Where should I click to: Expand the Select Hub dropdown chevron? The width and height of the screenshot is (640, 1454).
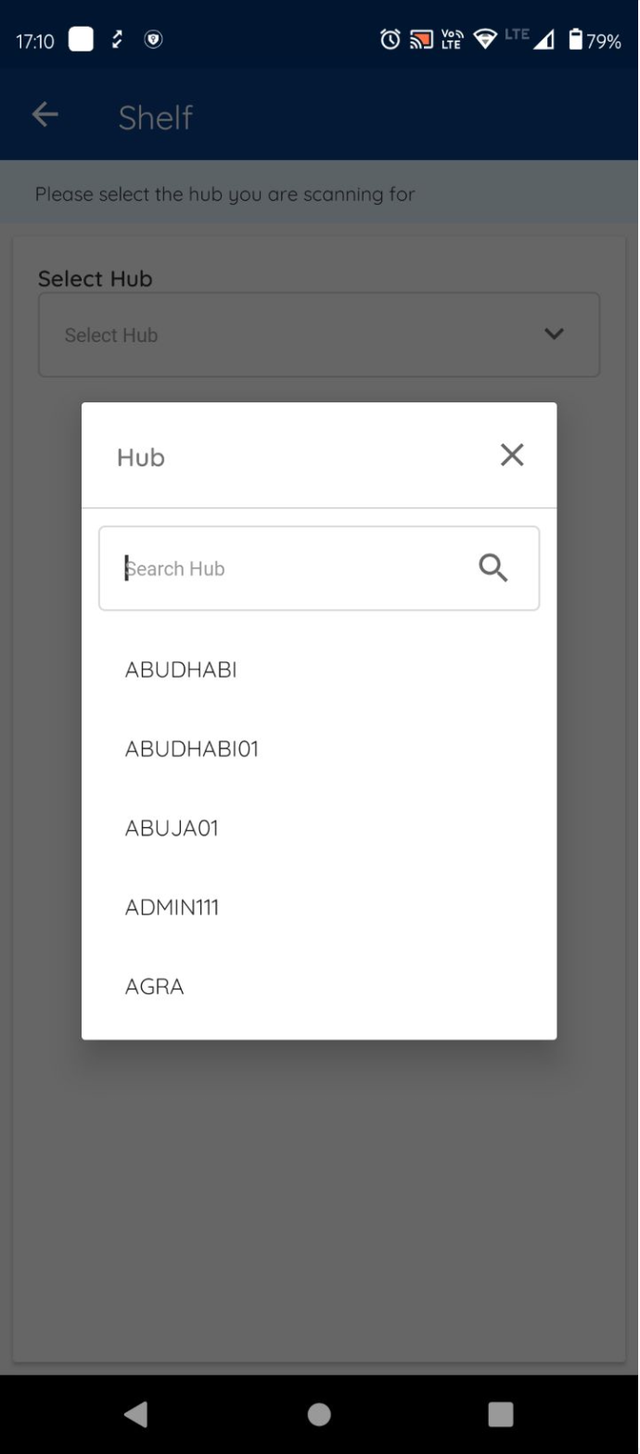coord(554,334)
